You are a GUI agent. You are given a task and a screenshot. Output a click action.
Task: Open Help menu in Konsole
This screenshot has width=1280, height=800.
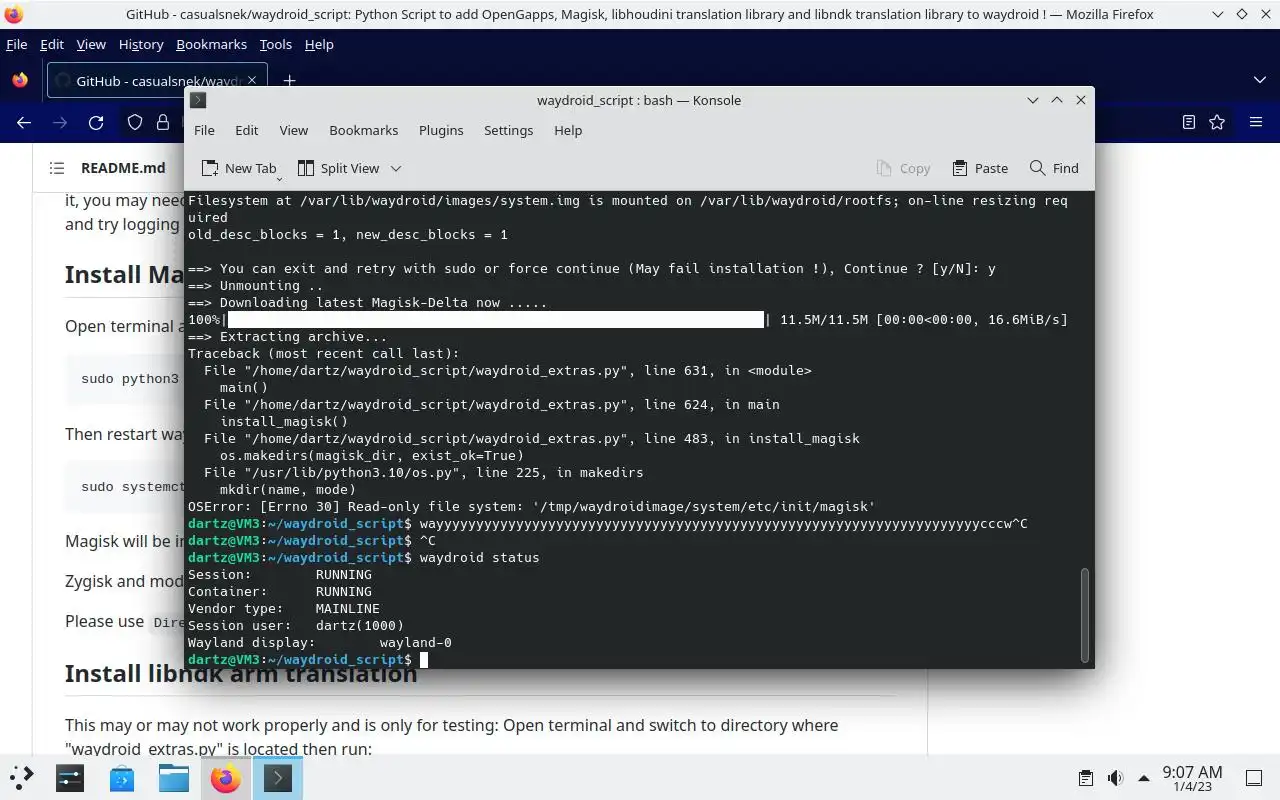tap(568, 130)
